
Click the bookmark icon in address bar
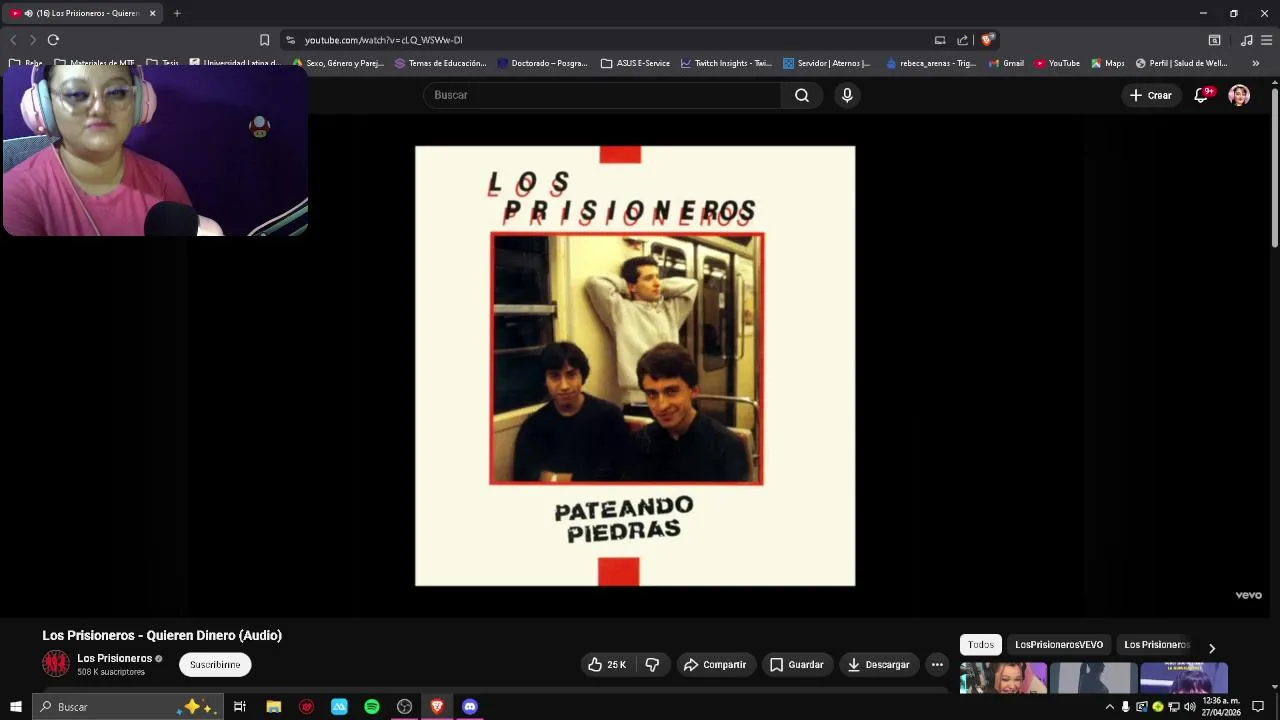264,40
